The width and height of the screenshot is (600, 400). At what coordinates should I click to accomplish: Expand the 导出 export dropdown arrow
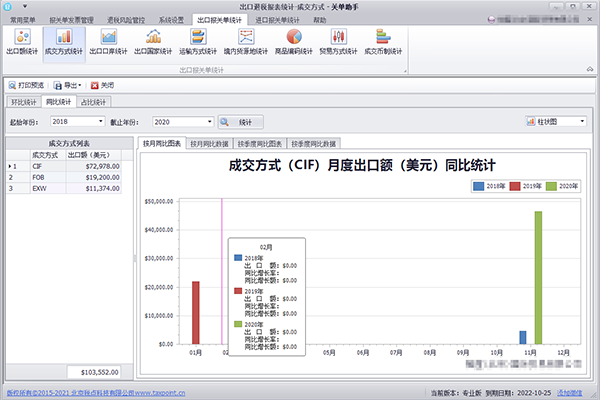tap(80, 85)
